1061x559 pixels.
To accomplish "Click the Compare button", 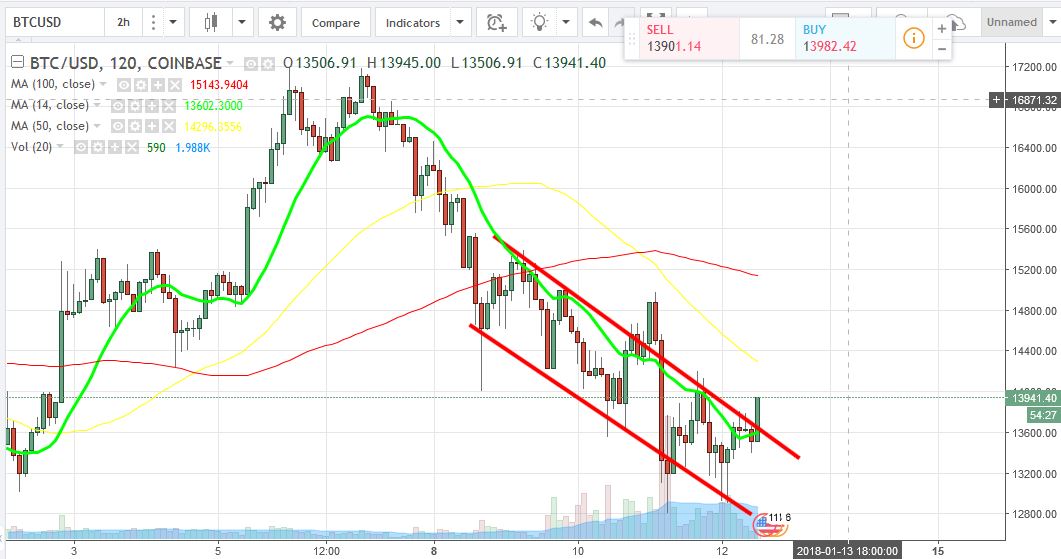I will [x=336, y=22].
